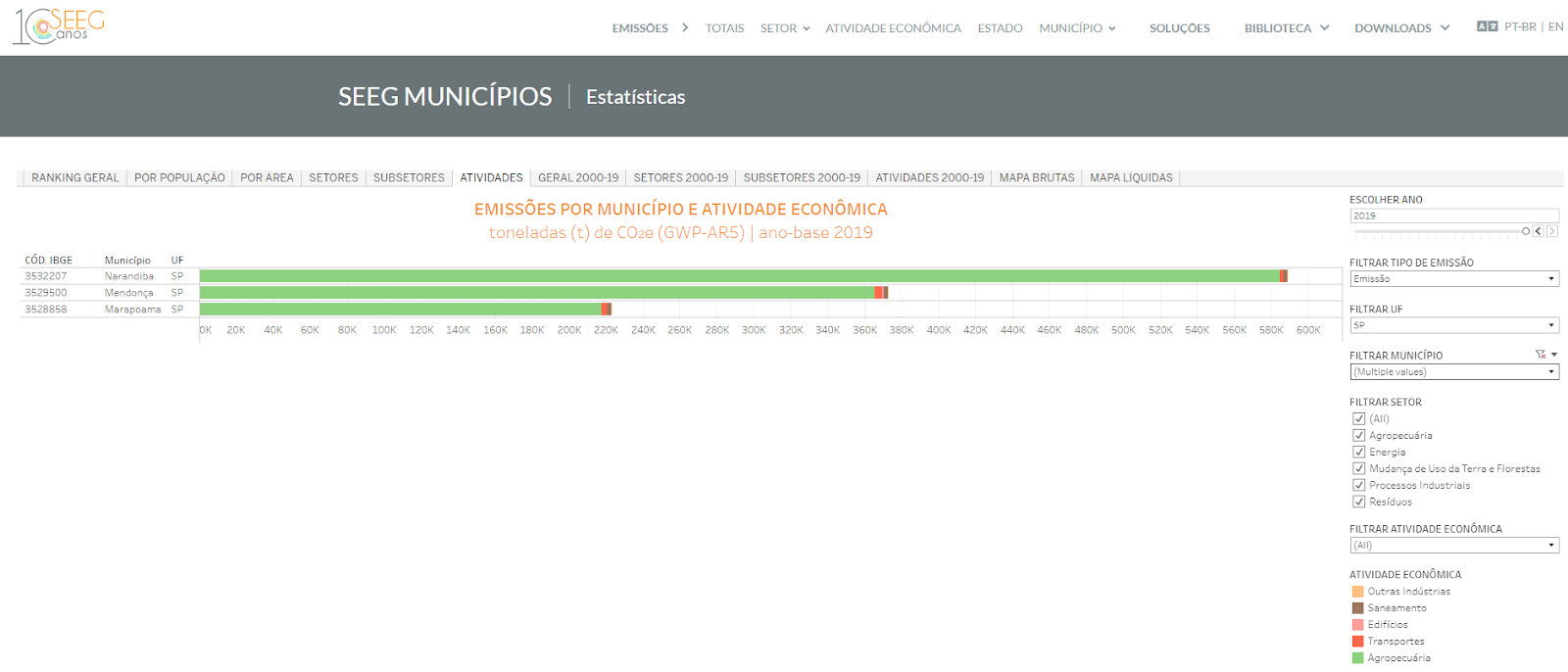This screenshot has width=1568, height=672.
Task: Toggle the (All) sector checkbox
Action: [x=1359, y=418]
